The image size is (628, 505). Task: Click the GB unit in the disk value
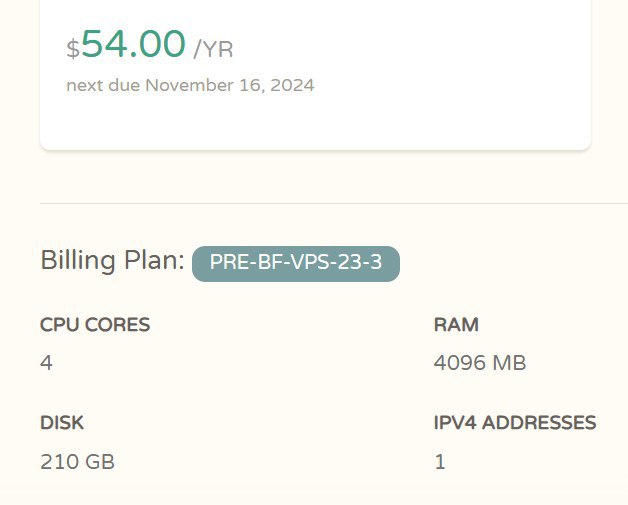pyautogui.click(x=98, y=461)
